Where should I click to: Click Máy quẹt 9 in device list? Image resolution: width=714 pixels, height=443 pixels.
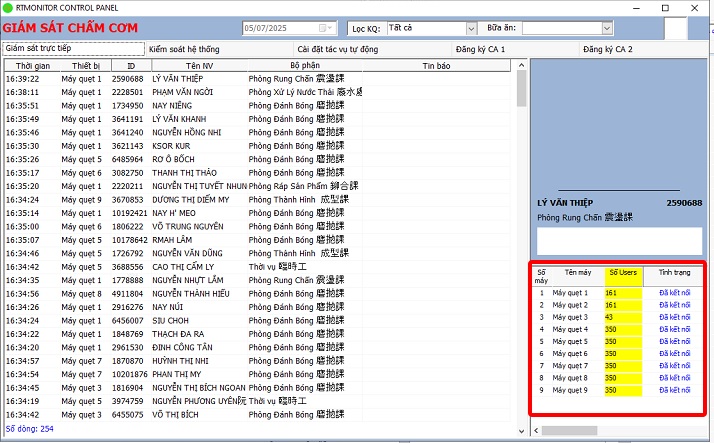tap(570, 390)
